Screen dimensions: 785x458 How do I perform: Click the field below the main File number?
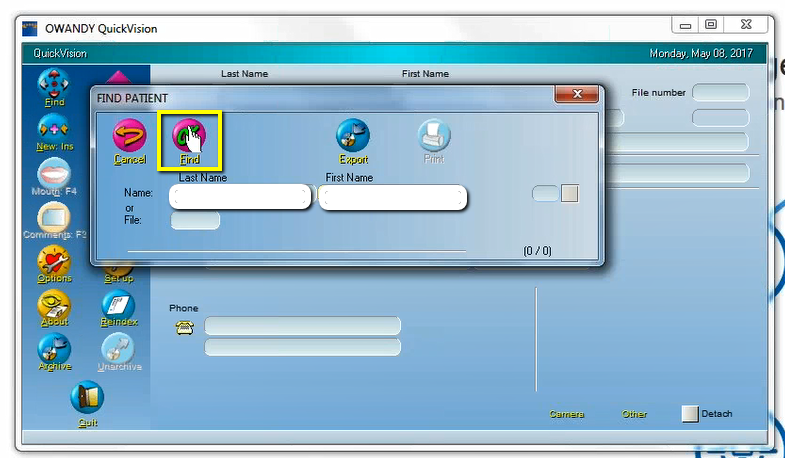(720, 118)
